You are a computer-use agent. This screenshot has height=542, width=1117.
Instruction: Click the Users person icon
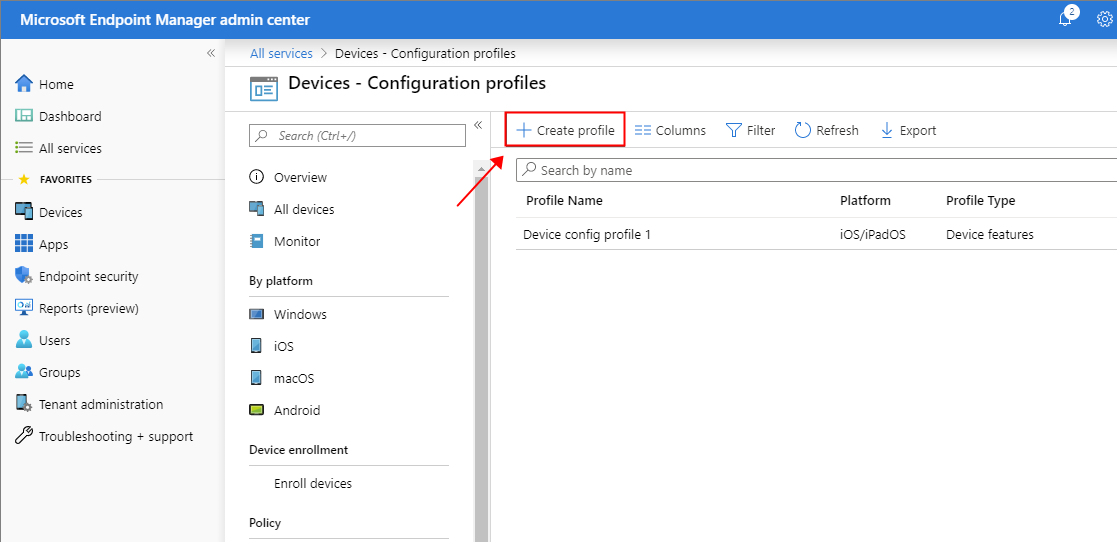point(24,340)
